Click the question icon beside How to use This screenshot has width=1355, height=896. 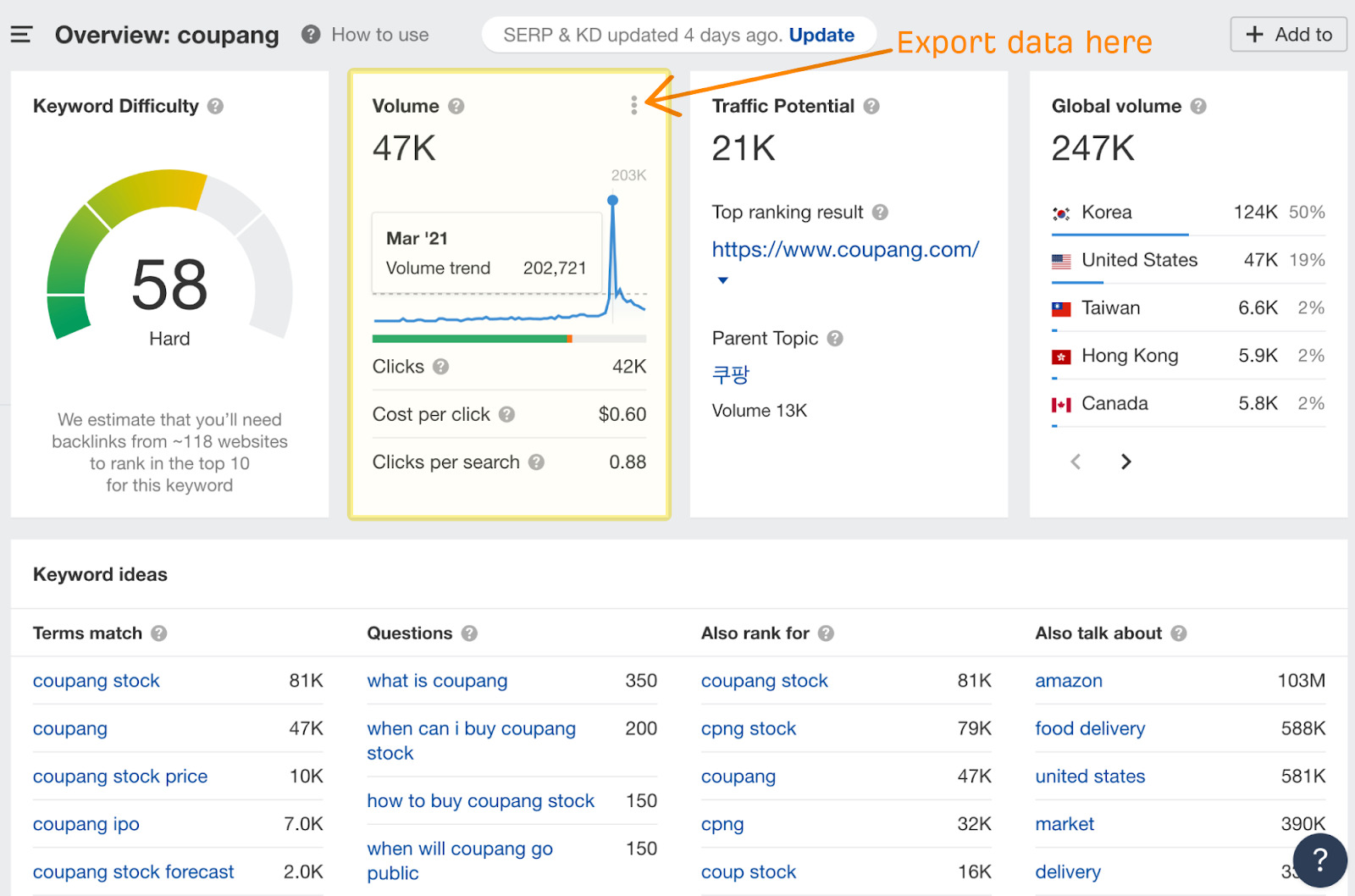(x=310, y=35)
